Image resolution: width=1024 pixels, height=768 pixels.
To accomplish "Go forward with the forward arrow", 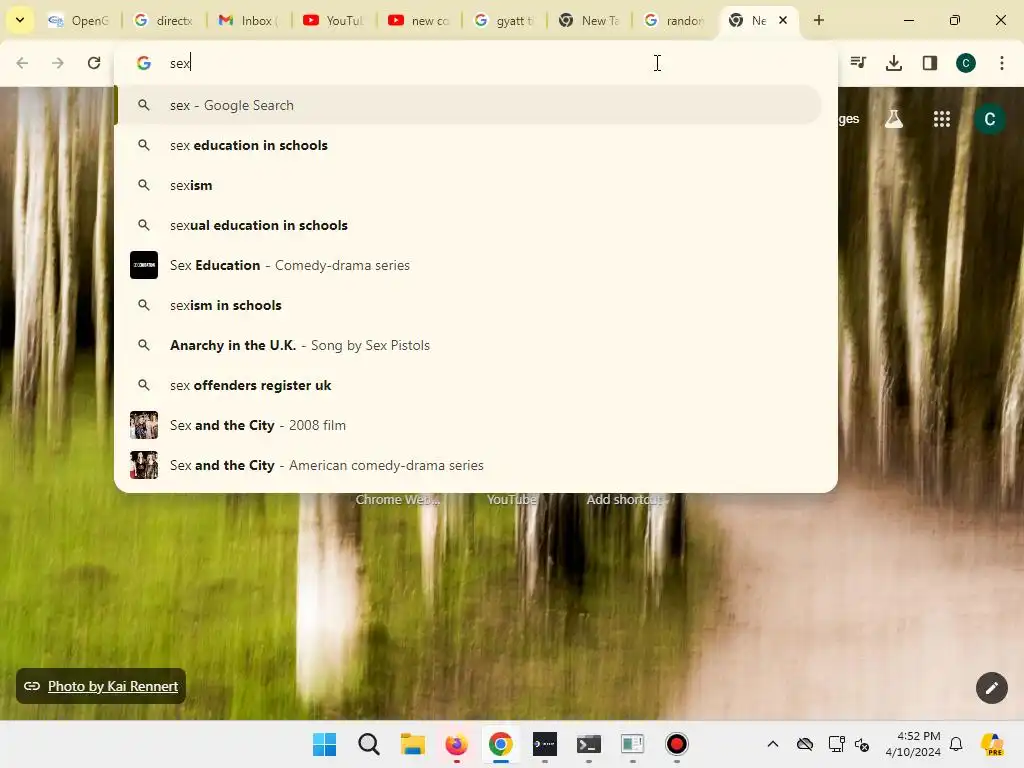I will [58, 63].
